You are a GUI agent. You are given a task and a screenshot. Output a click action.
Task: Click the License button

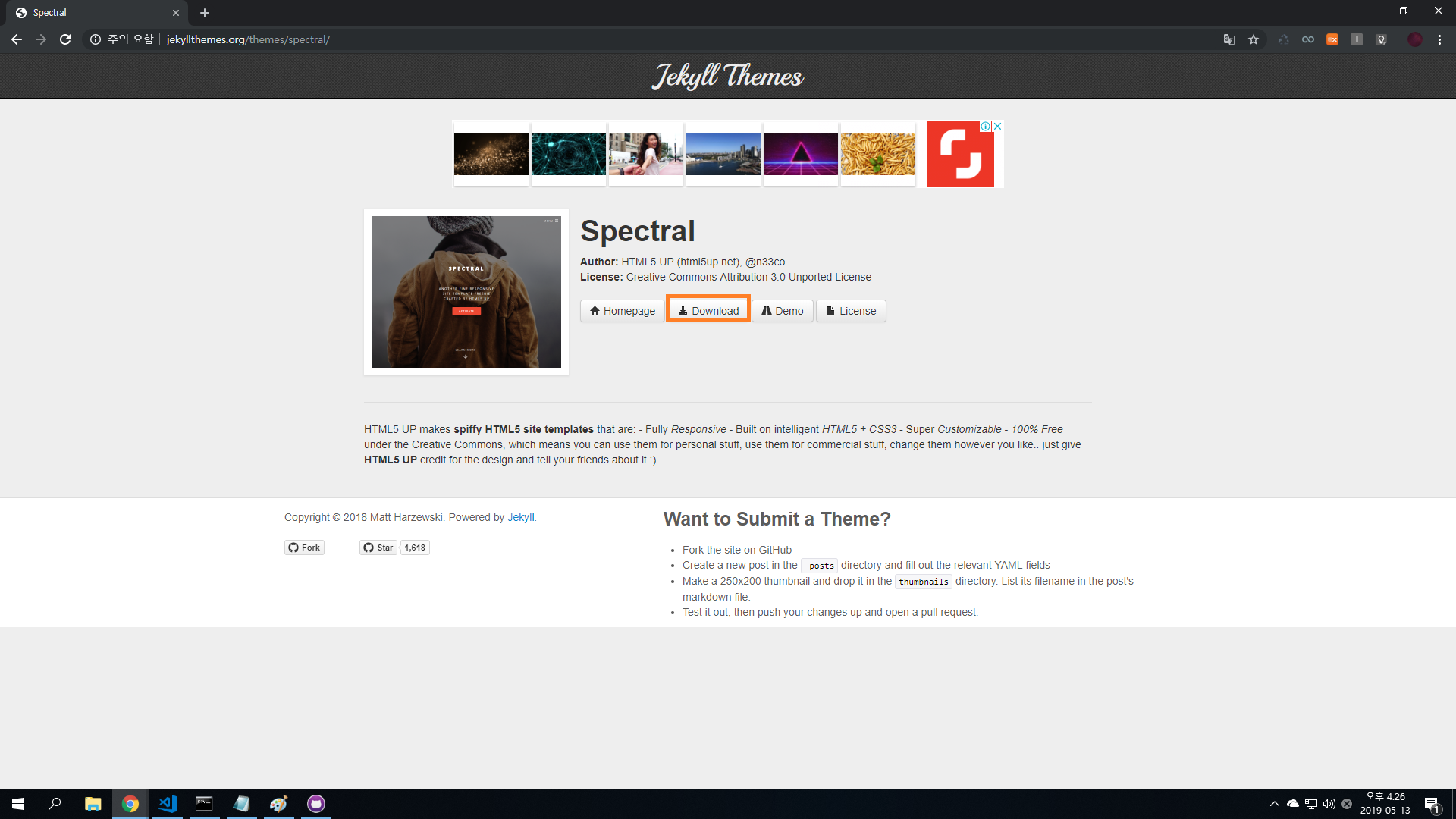[x=851, y=311]
